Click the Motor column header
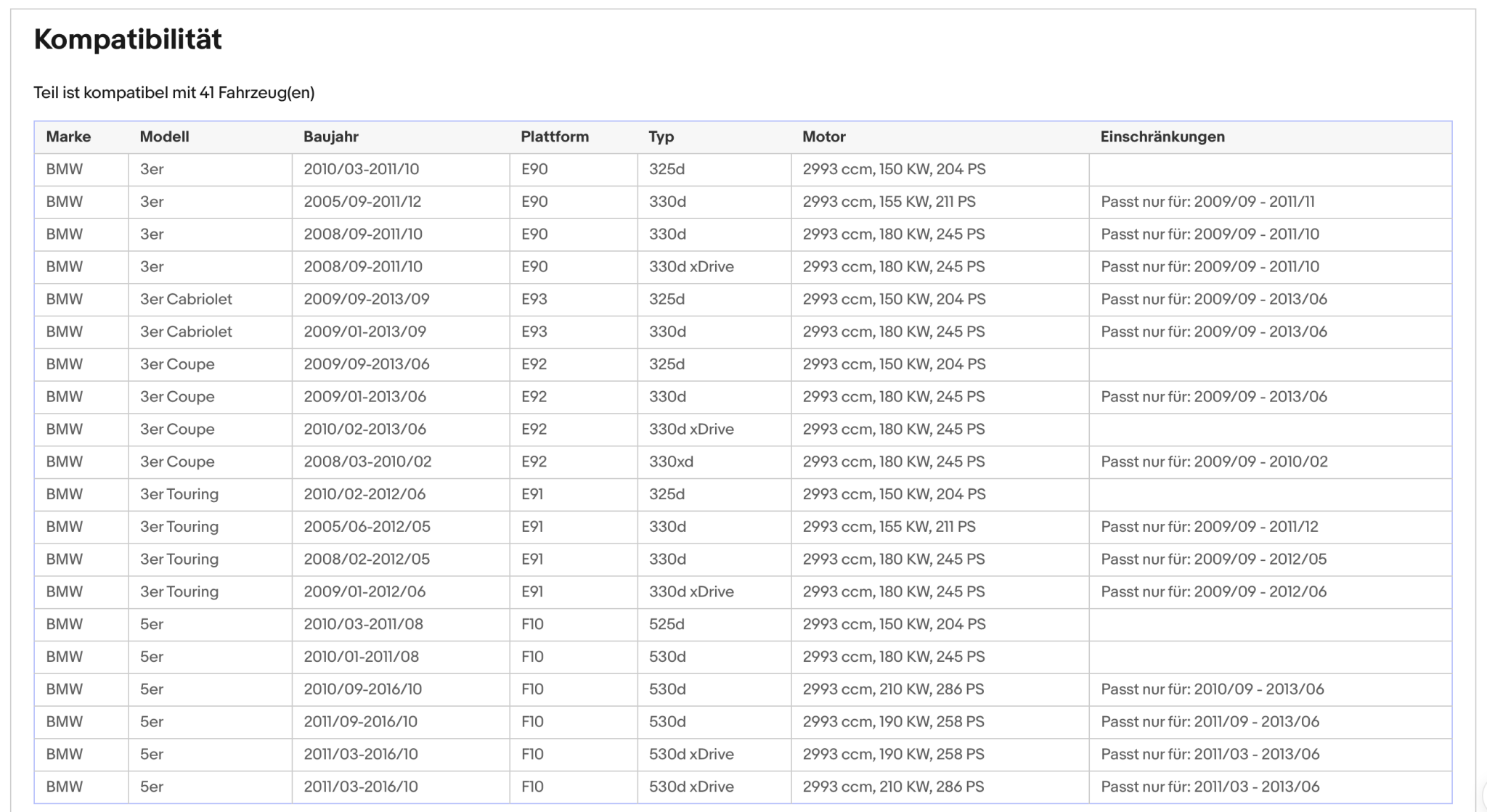1487x812 pixels. 824,136
